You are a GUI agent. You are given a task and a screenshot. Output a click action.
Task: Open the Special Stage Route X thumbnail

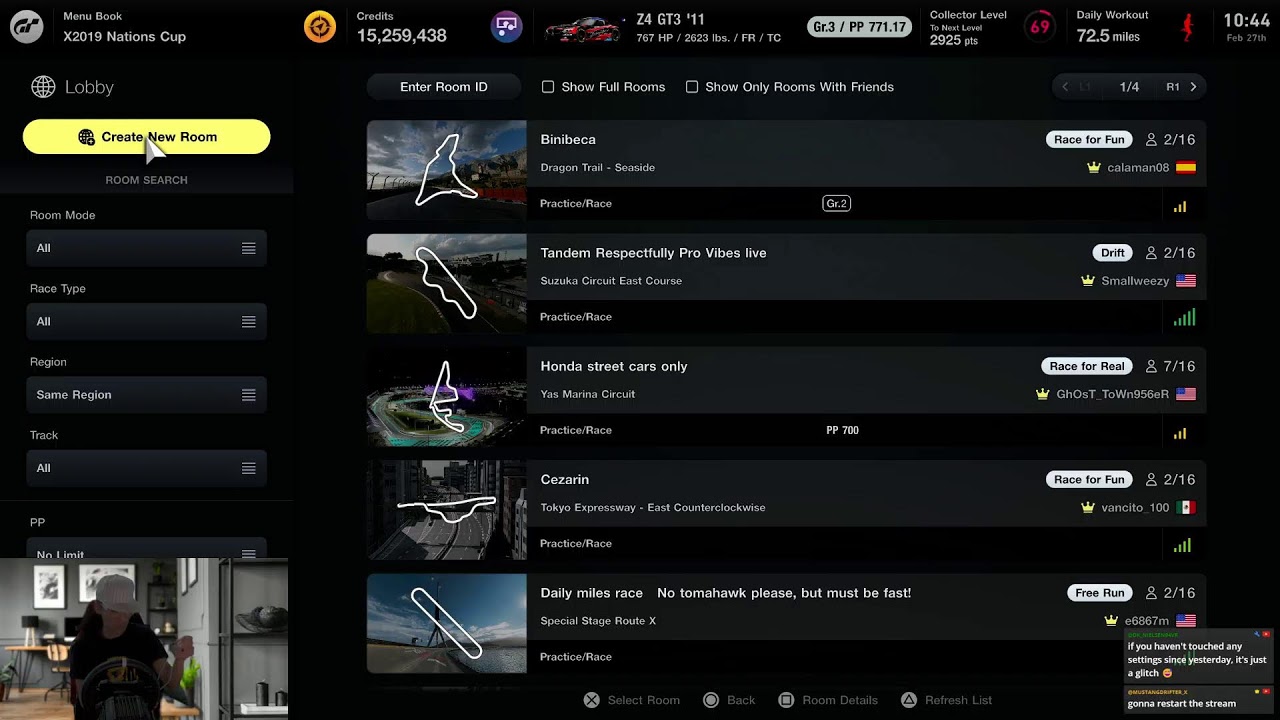point(446,623)
